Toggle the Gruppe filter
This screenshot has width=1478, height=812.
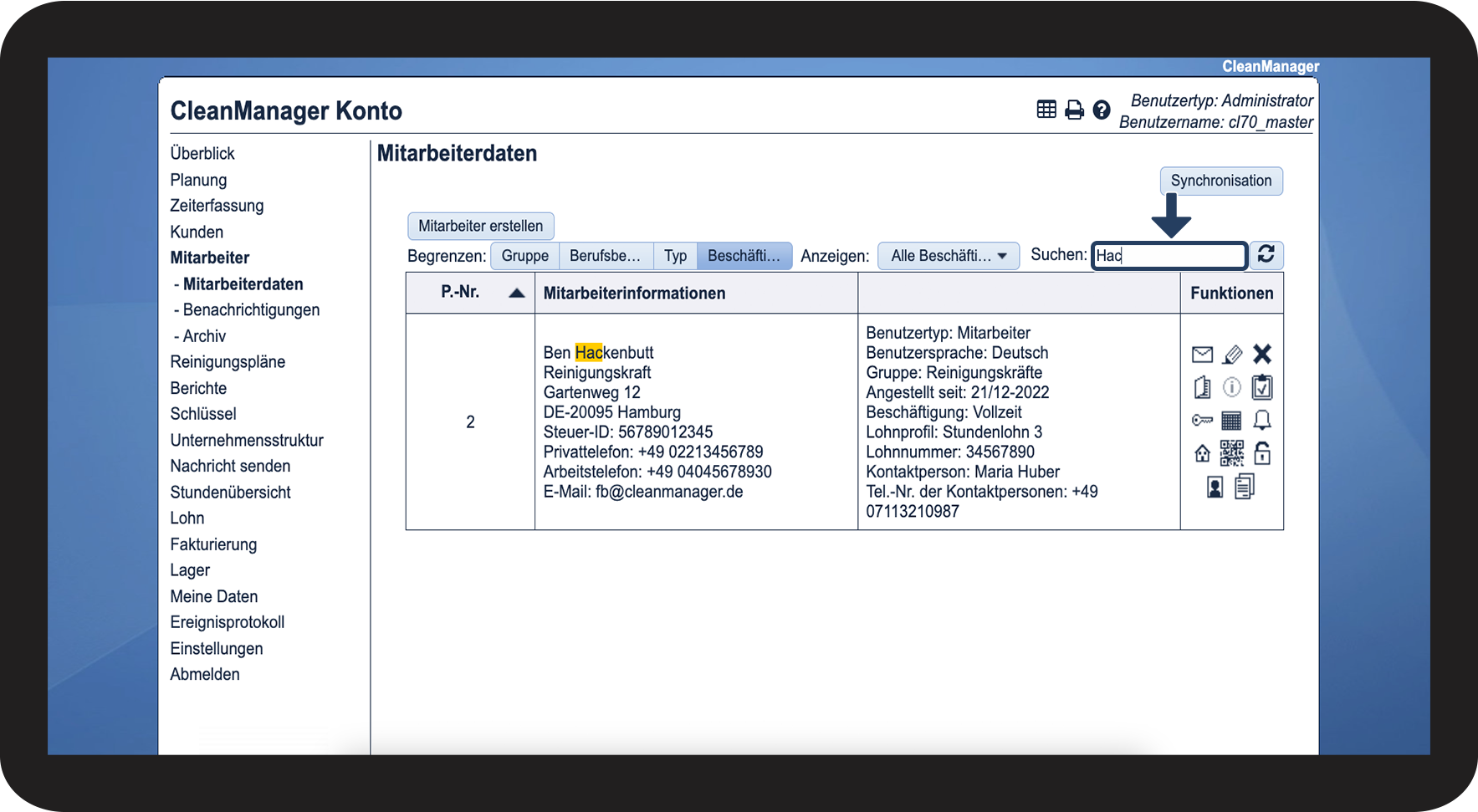tap(525, 256)
